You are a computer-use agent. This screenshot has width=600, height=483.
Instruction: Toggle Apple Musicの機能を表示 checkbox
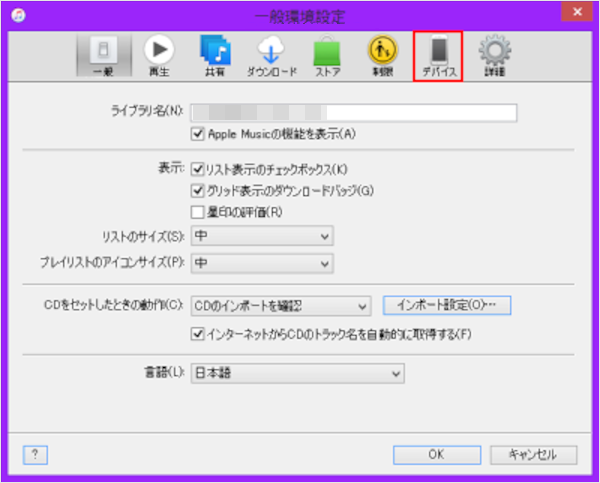(197, 133)
